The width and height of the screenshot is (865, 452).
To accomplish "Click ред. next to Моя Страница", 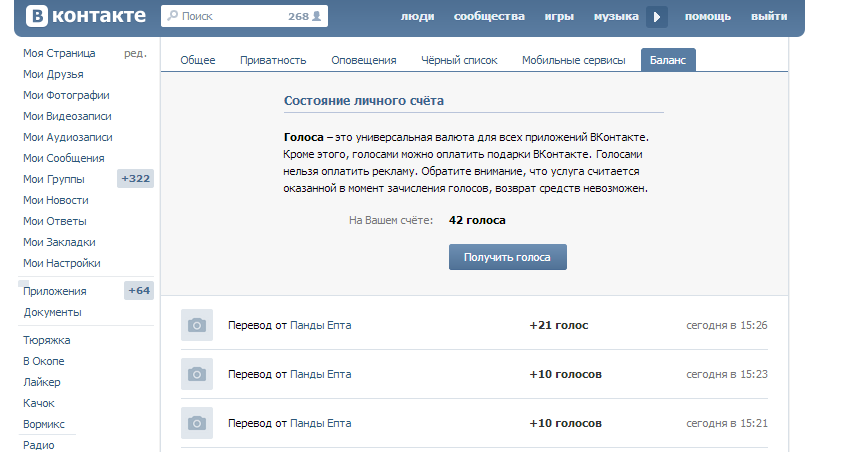I will click(135, 53).
